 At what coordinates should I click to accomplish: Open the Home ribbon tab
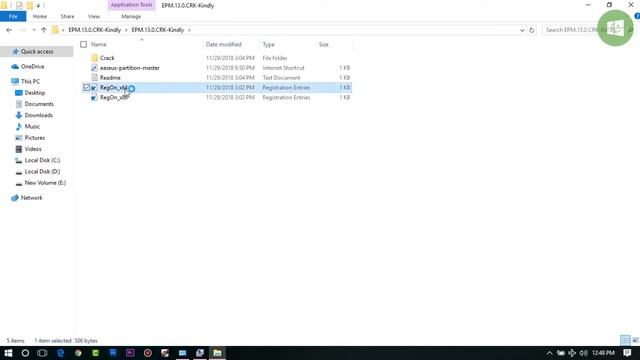tap(40, 16)
